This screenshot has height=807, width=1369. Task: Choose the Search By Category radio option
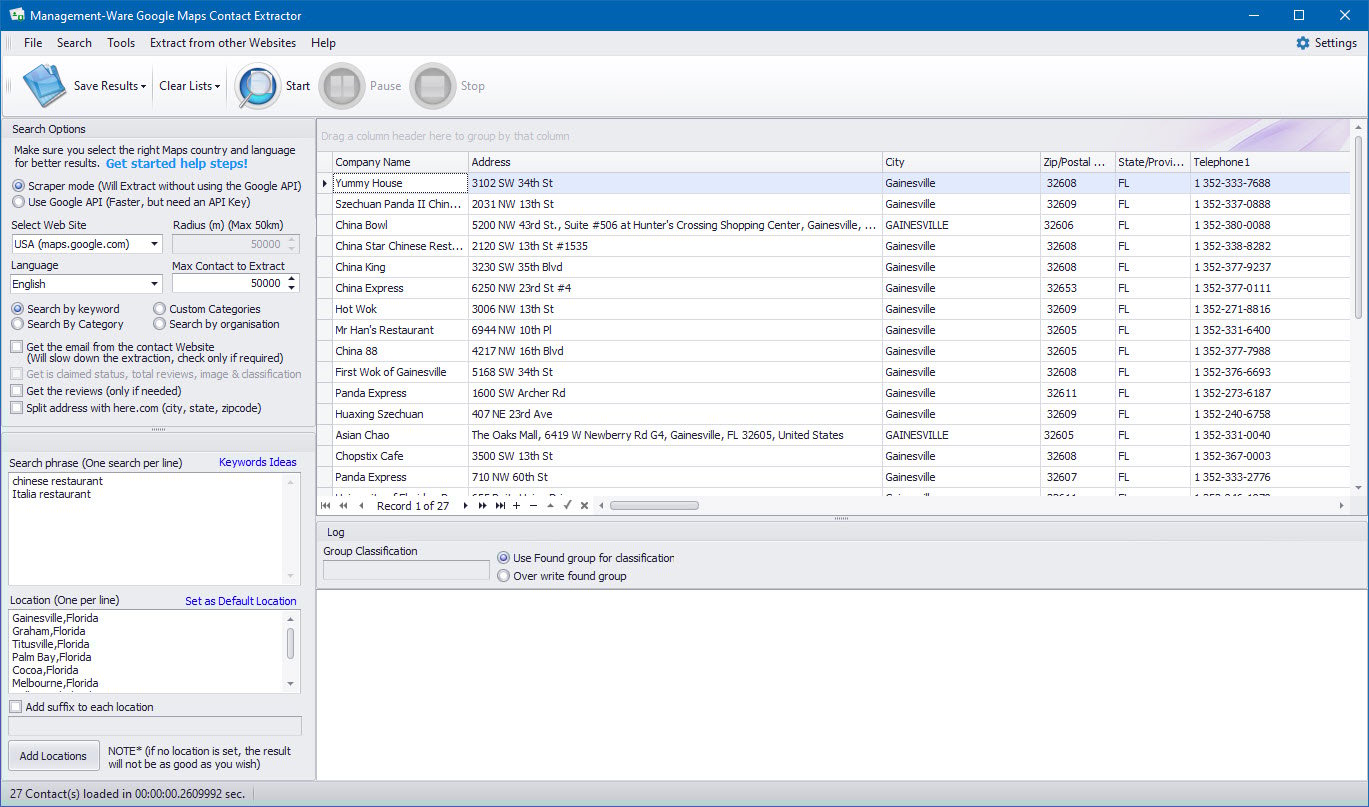pyautogui.click(x=19, y=324)
